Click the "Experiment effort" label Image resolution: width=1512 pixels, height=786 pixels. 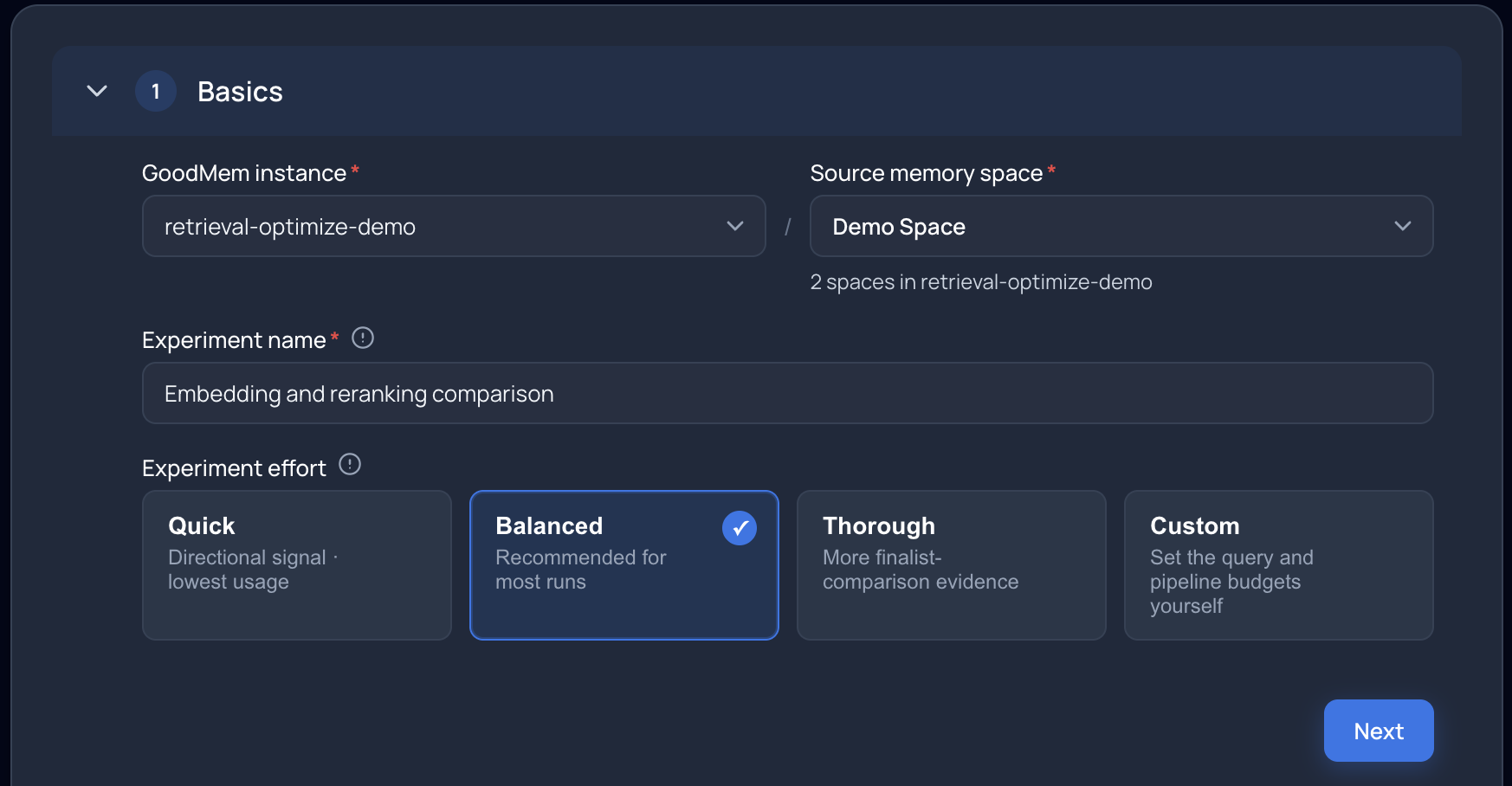(234, 468)
